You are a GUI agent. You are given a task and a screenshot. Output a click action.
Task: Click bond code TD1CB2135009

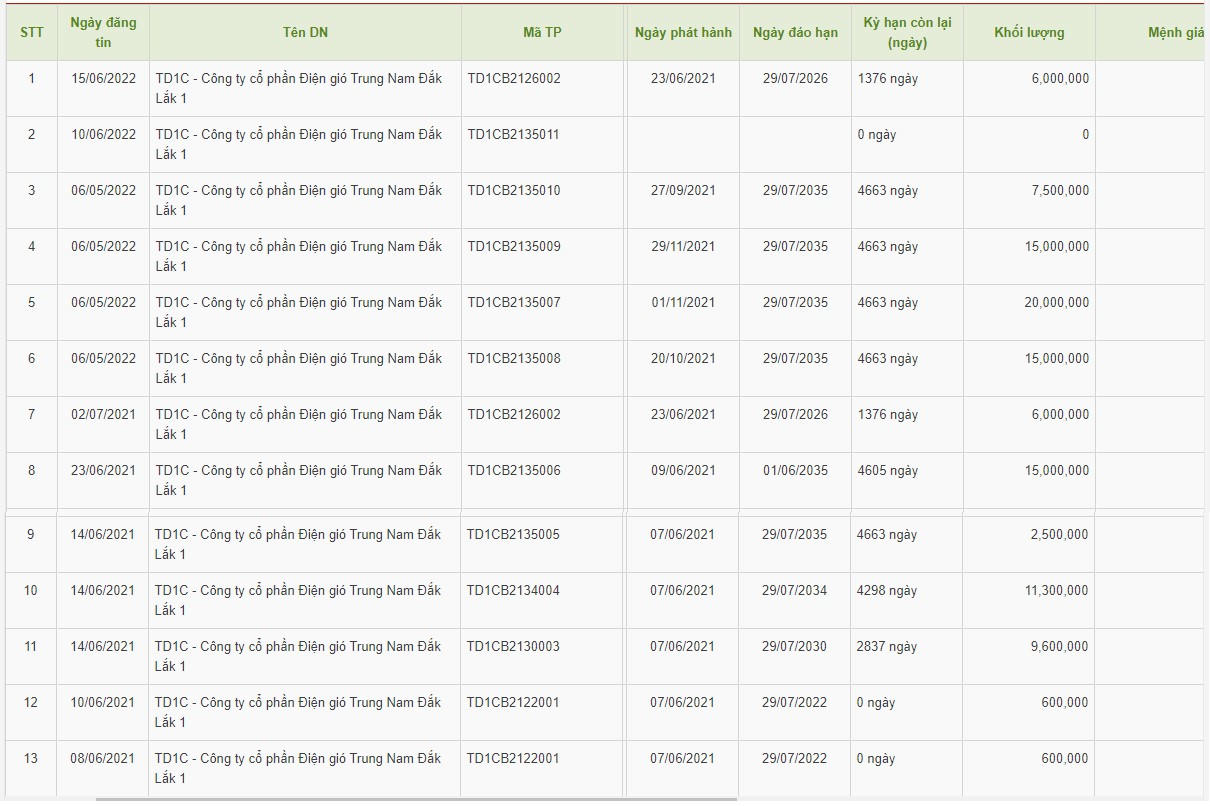point(514,247)
